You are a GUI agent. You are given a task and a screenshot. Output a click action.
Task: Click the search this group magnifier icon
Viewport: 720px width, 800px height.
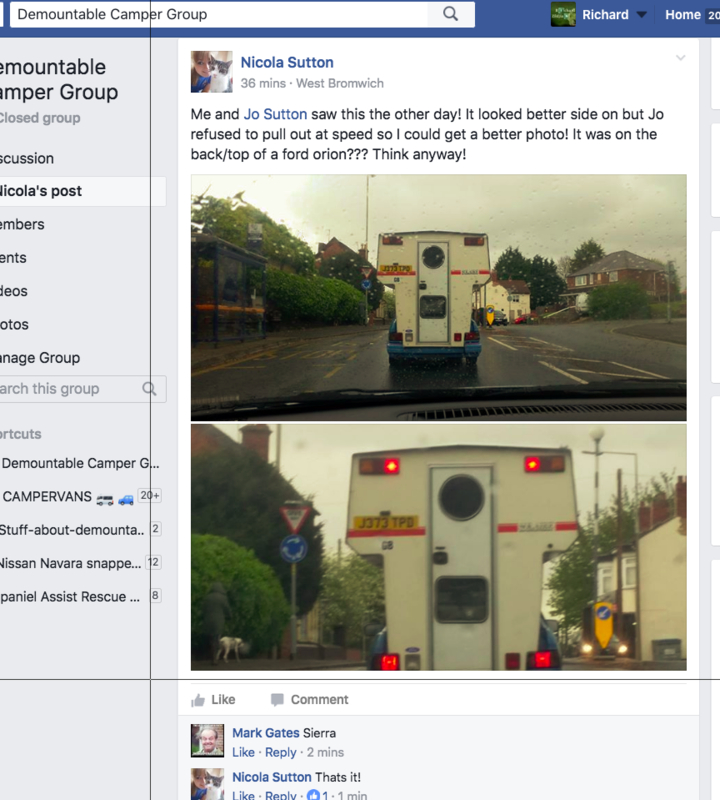[x=149, y=389]
